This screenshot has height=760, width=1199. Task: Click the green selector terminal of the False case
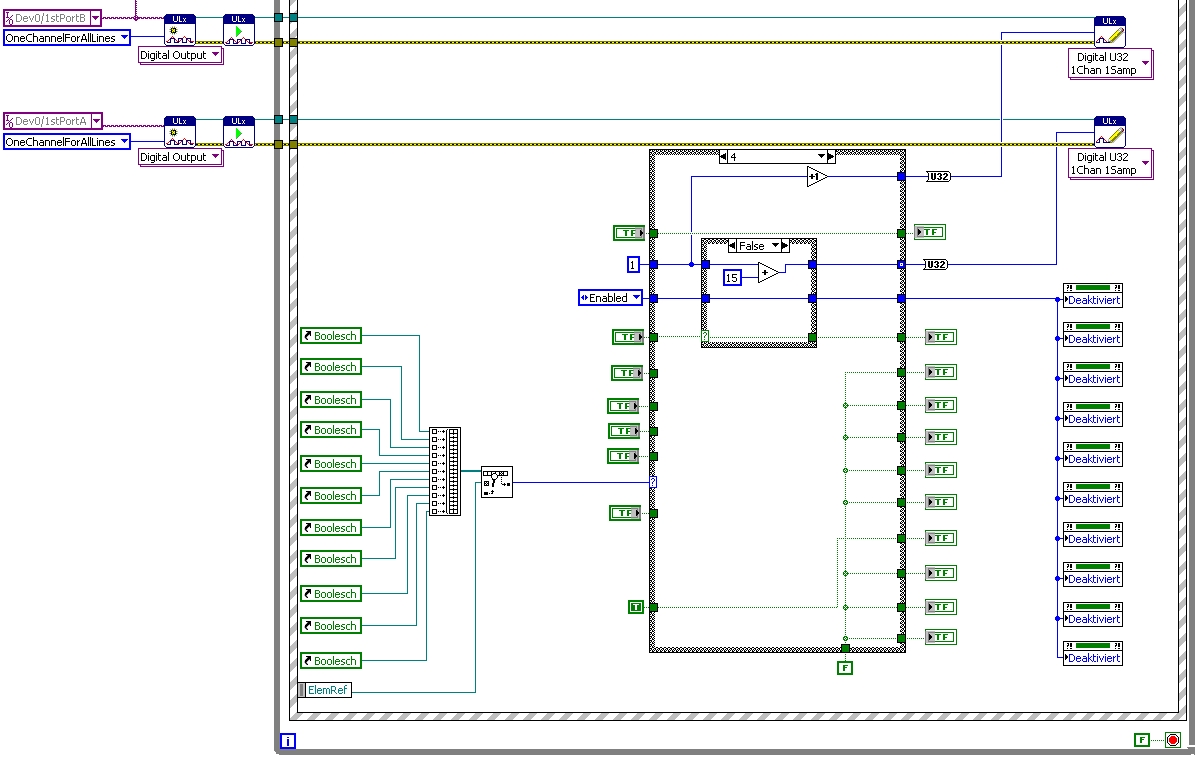pos(705,336)
